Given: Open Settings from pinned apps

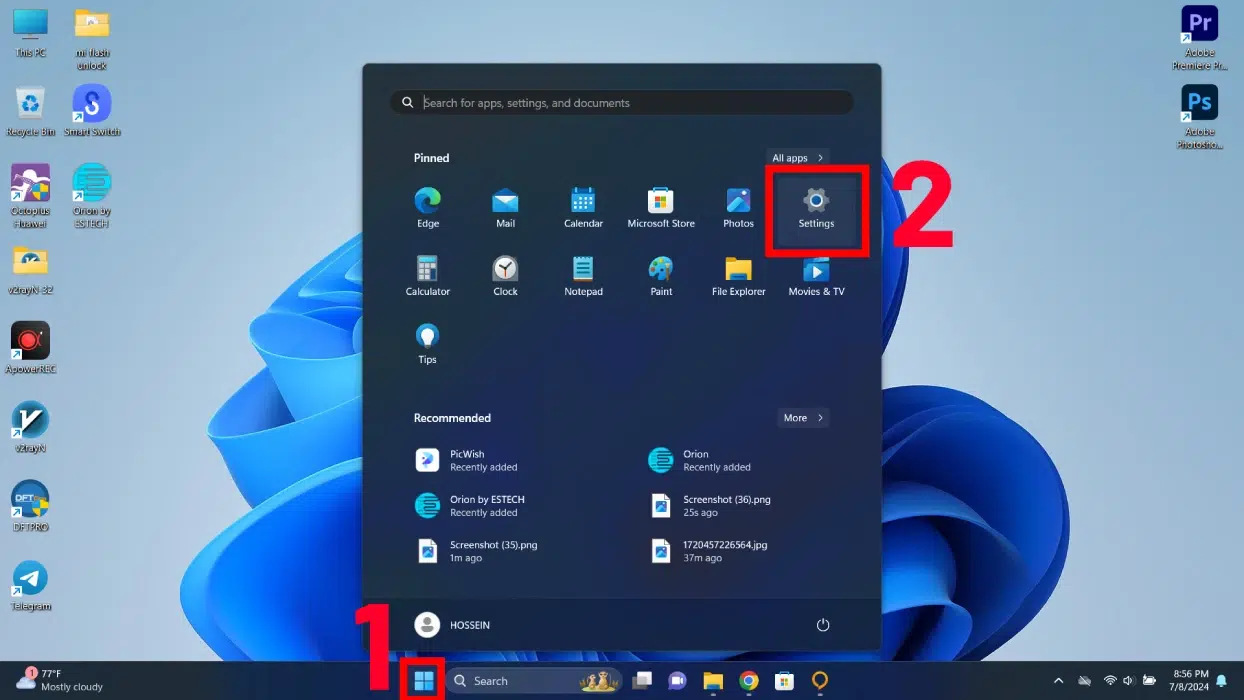Looking at the screenshot, I should (x=816, y=208).
